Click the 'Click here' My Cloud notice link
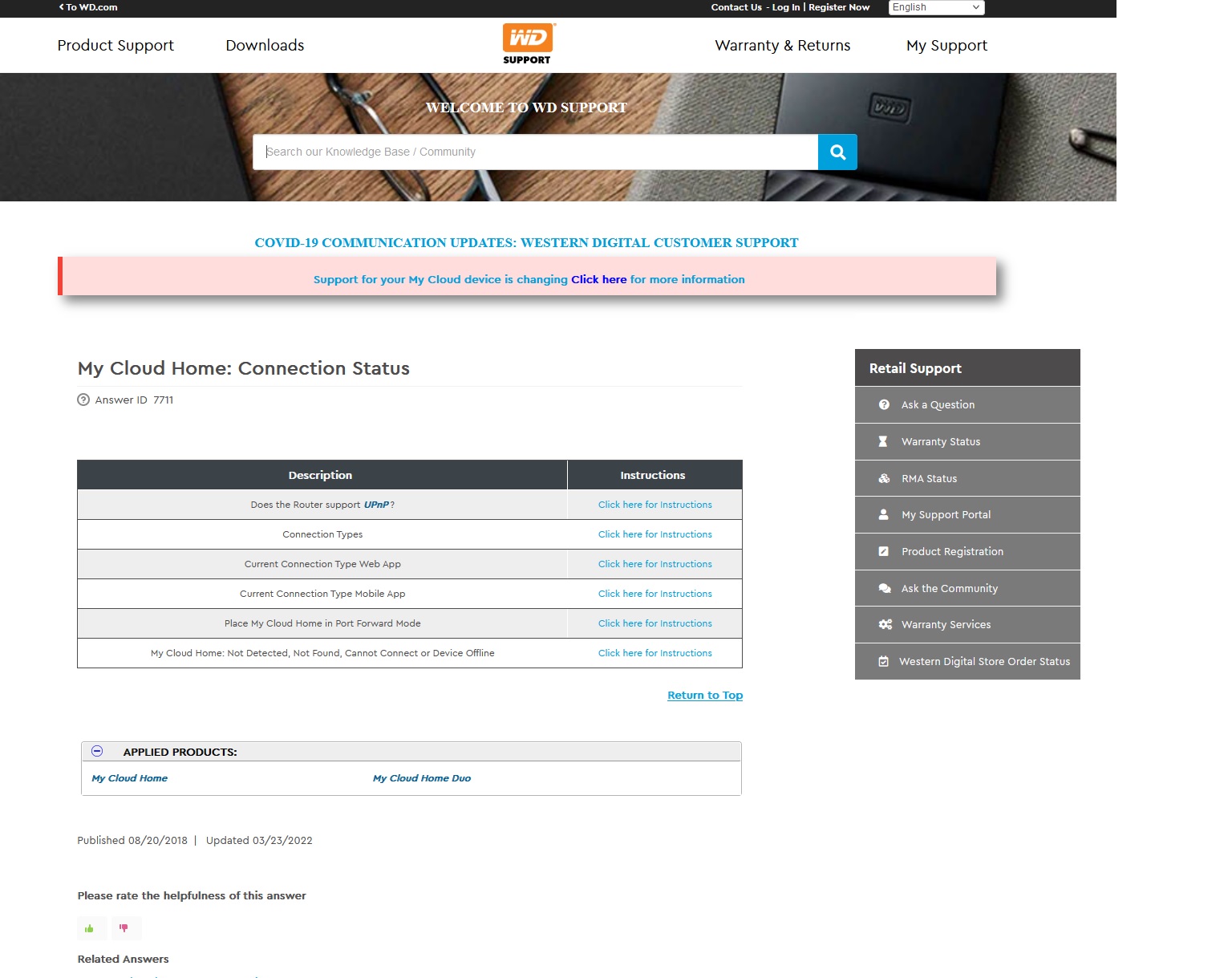This screenshot has height=978, width=1232. coord(598,279)
